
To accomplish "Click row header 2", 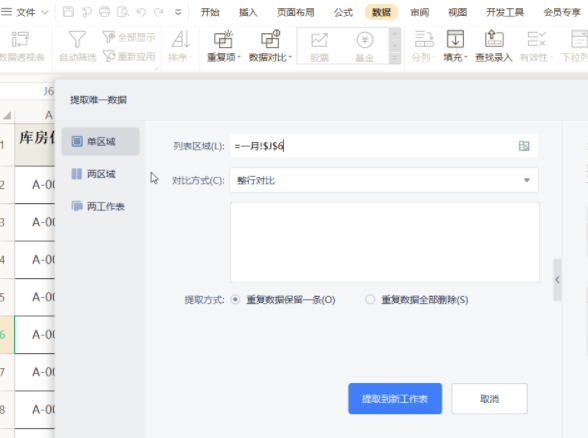I will coord(7,185).
